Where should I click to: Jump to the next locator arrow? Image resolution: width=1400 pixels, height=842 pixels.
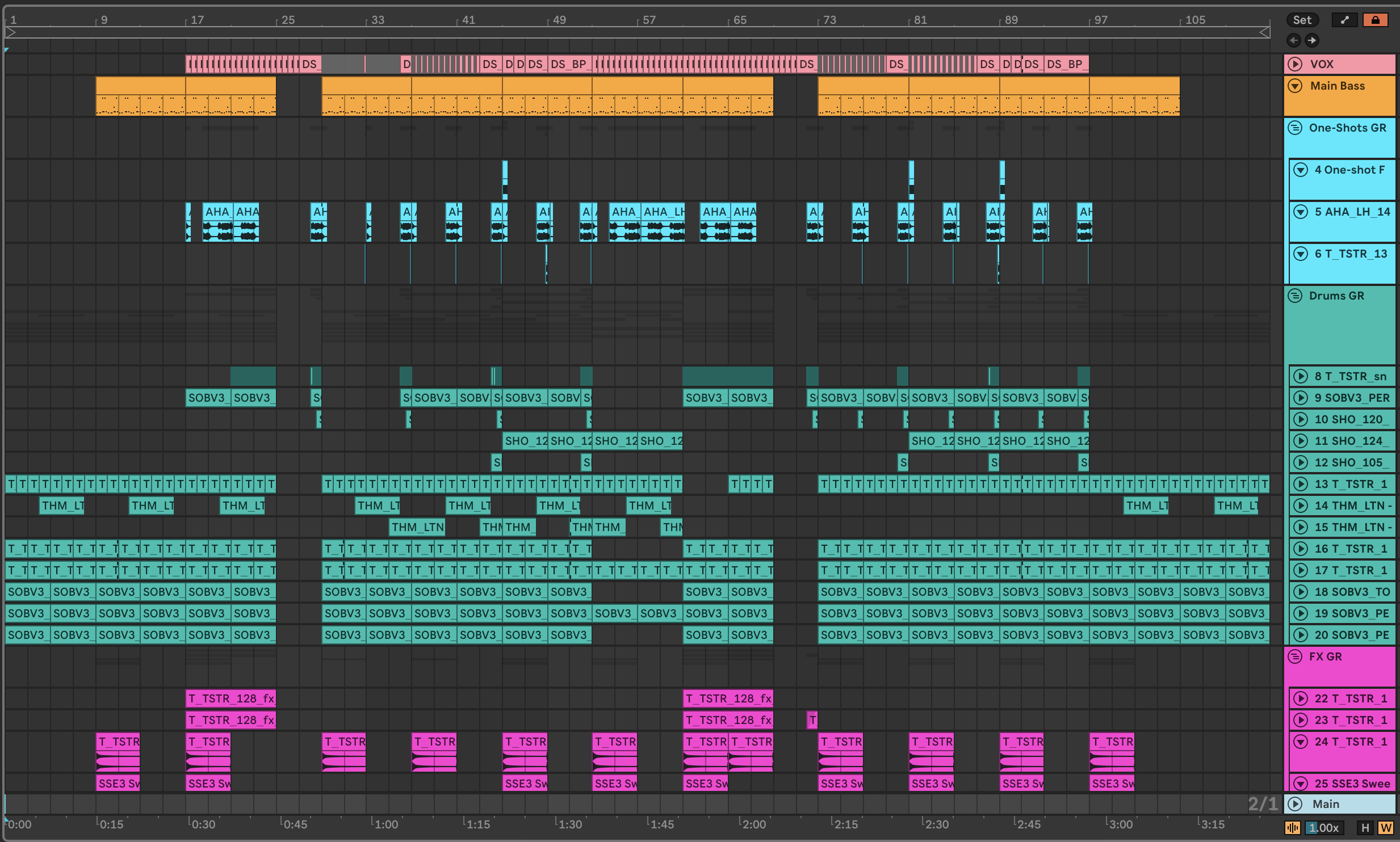[1312, 40]
